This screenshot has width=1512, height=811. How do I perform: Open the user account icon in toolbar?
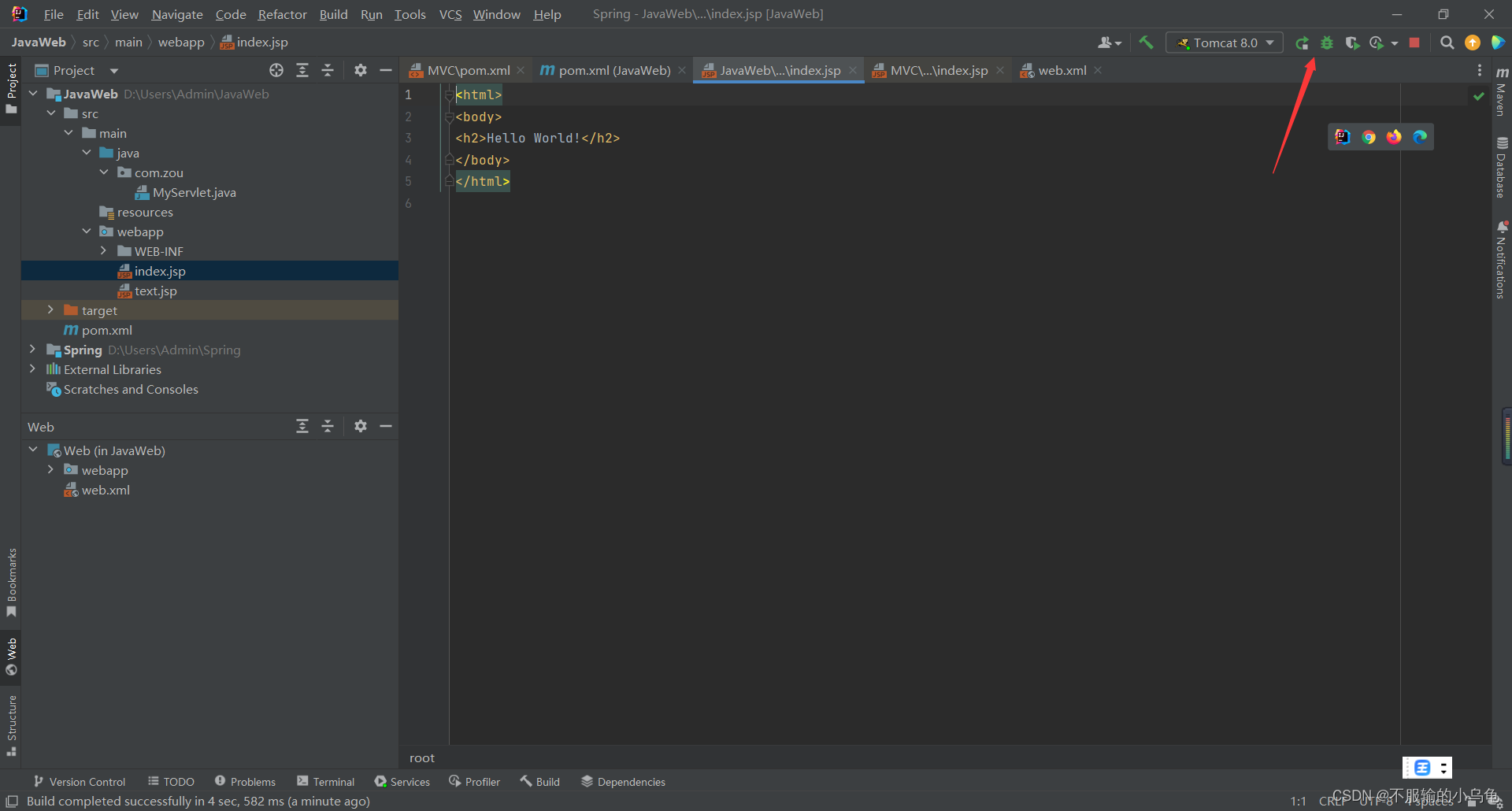coord(1109,43)
